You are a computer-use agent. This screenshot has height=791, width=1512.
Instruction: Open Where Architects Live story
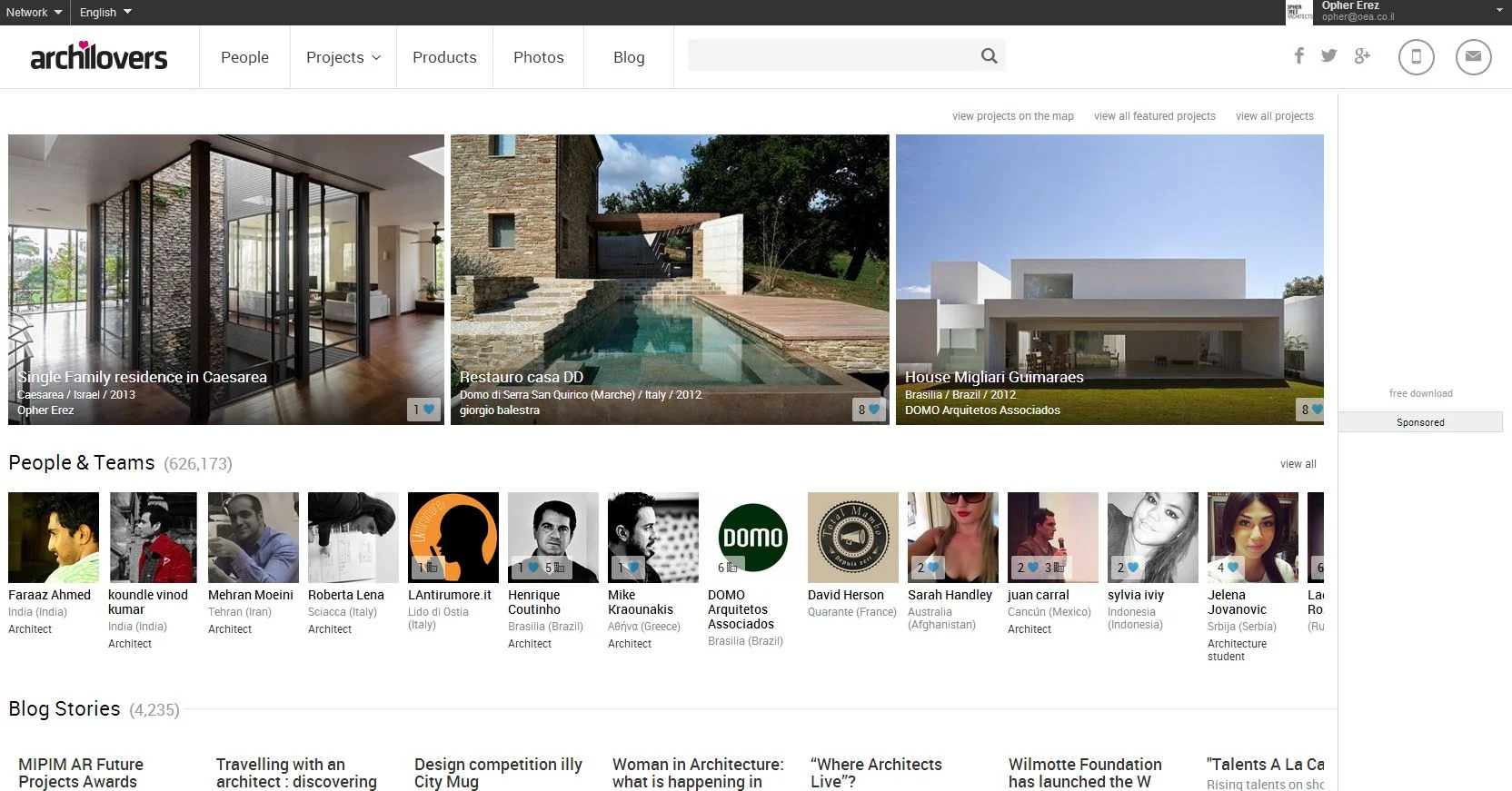[876, 773]
